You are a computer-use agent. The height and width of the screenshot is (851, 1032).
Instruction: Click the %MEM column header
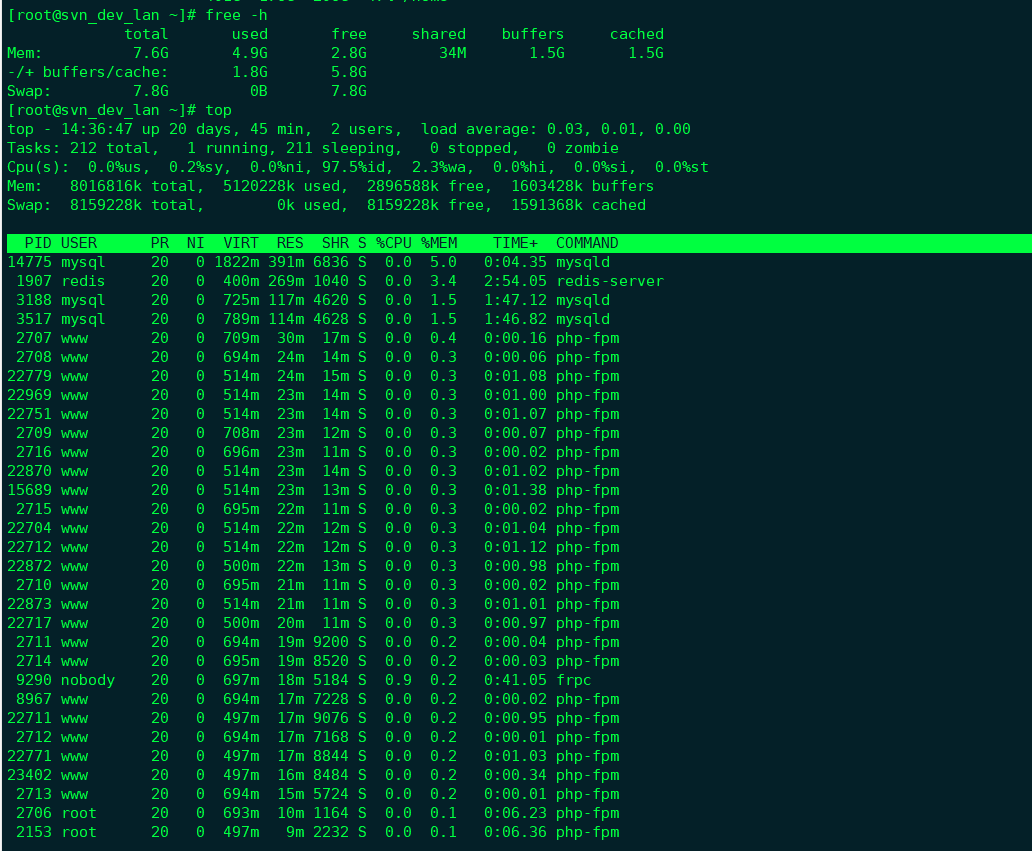pyautogui.click(x=439, y=244)
